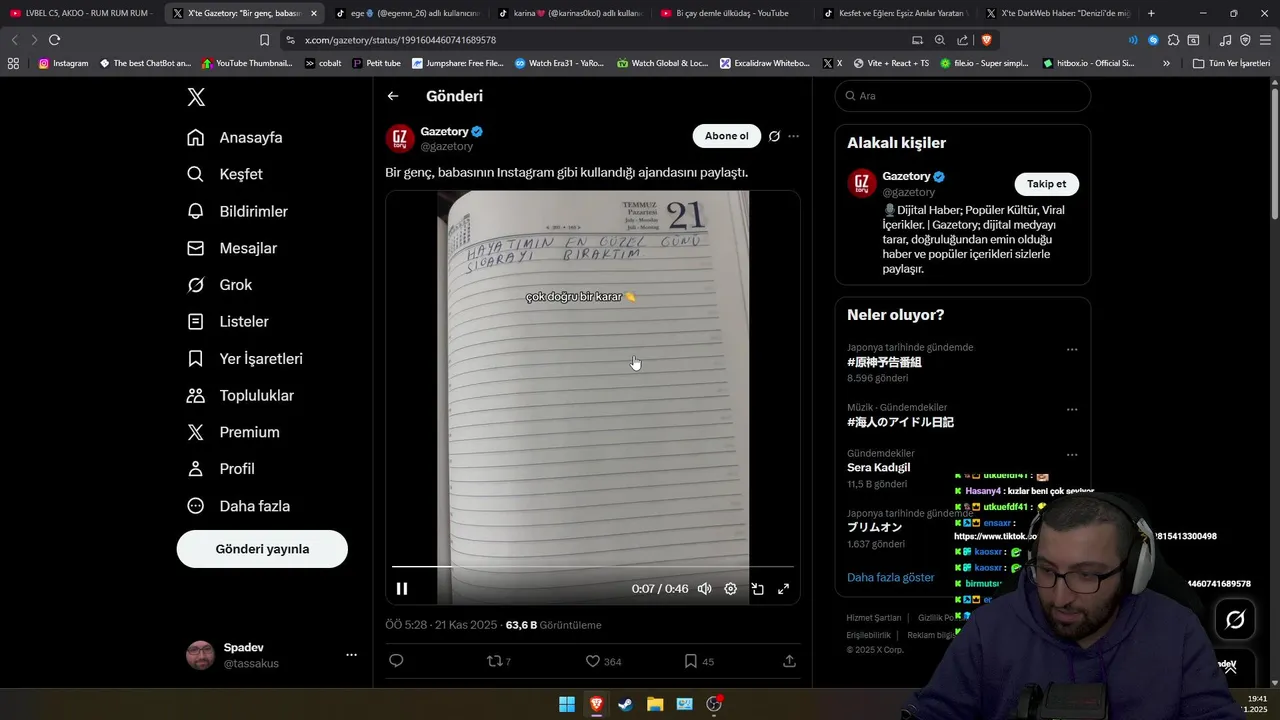Screen dimensions: 1280x720
Task: Bookmark the post with 45 bookmarks
Action: 699,661
